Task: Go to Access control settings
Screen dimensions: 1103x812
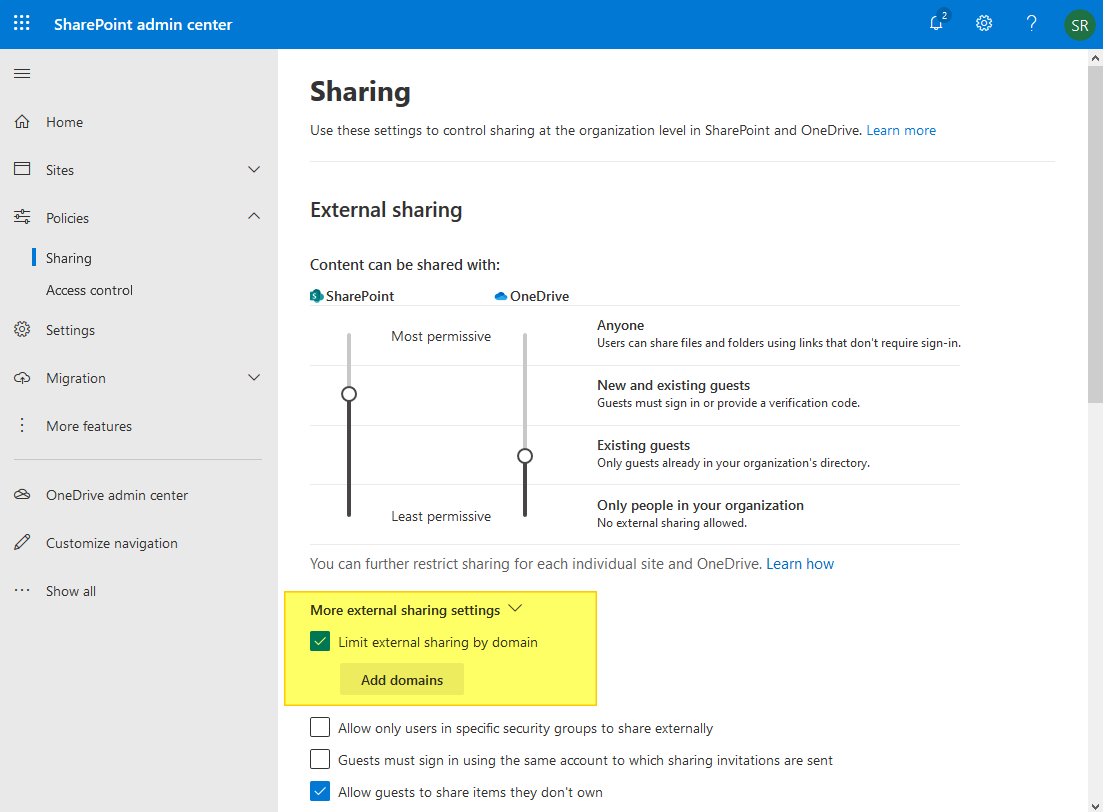Action: click(x=89, y=289)
